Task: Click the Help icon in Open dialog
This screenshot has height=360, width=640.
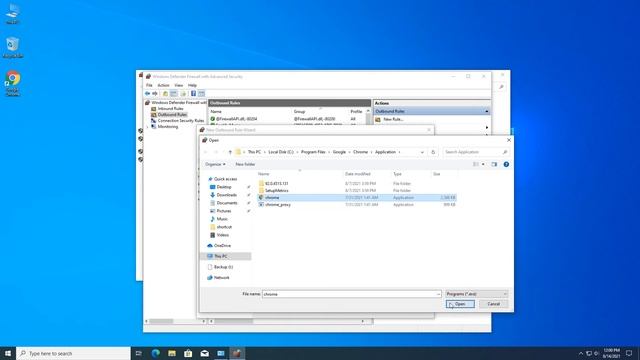Action: pos(506,164)
